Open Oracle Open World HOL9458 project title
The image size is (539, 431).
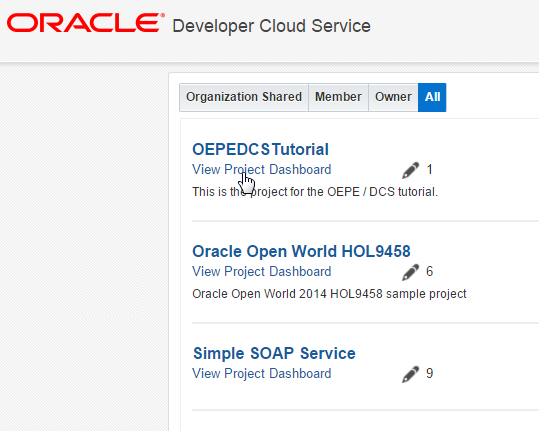[301, 251]
